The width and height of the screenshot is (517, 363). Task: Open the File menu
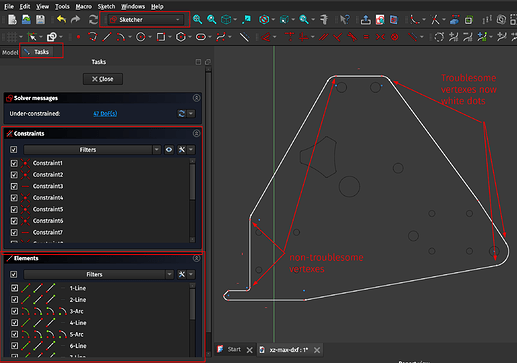click(x=9, y=6)
